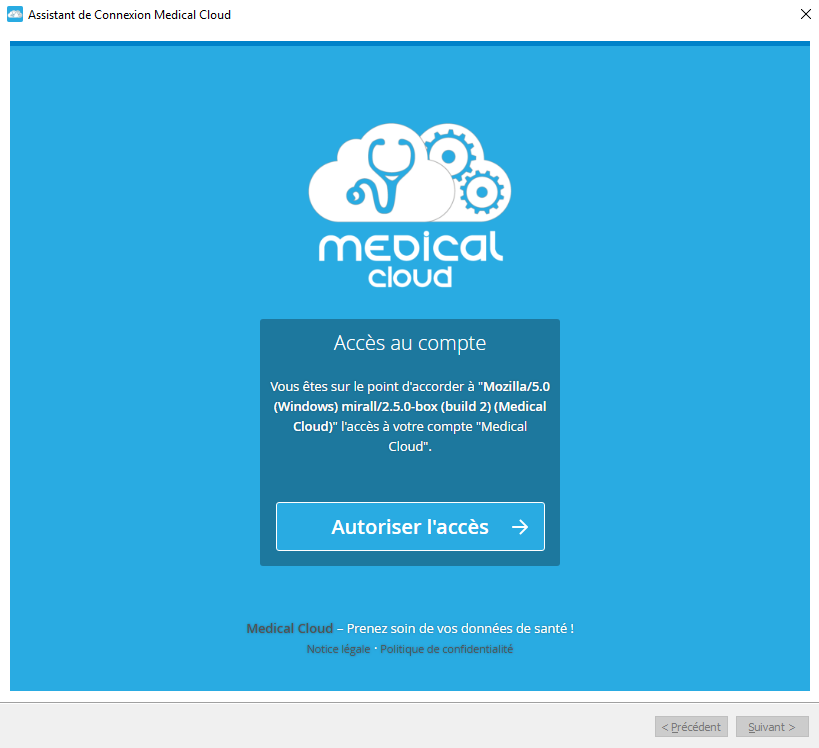Click the large "medical" wordmark in the logo
This screenshot has width=819, height=748.
[x=411, y=246]
